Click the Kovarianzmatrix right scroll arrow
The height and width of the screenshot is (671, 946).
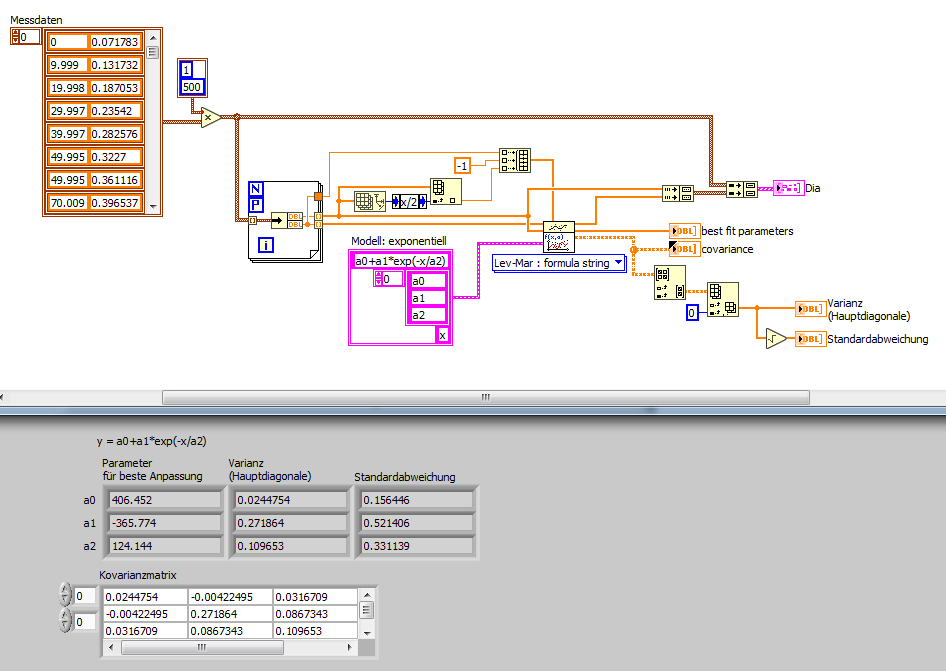[349, 647]
